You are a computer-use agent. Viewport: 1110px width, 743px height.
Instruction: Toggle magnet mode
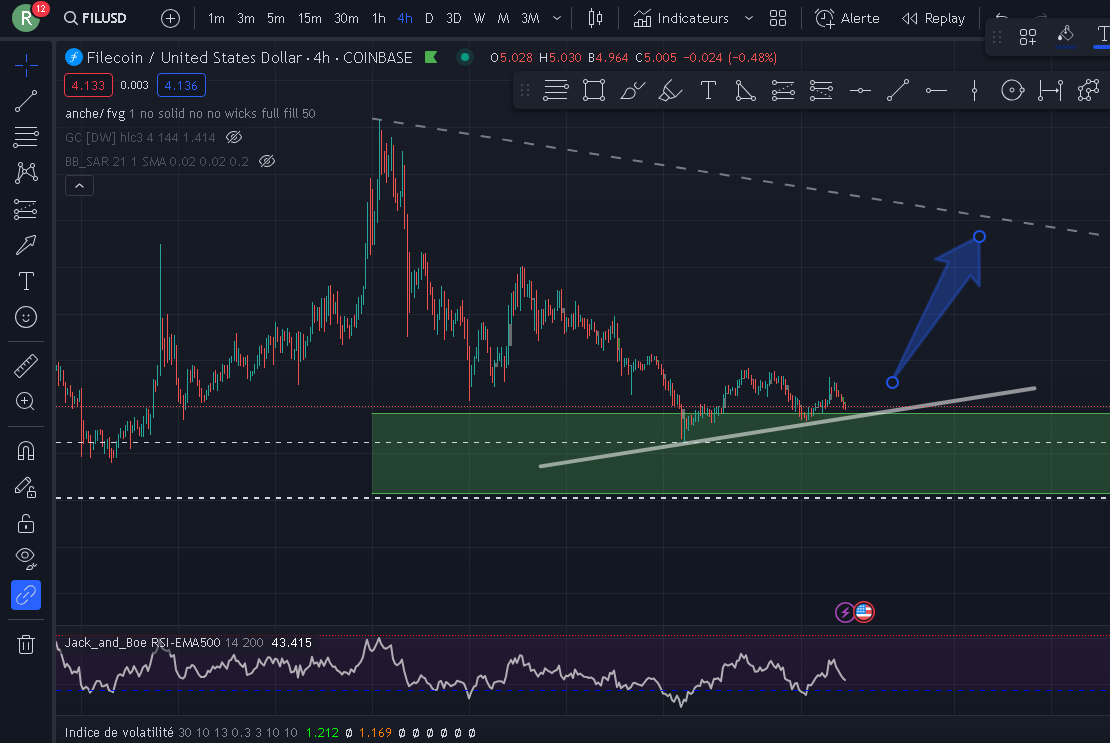click(26, 451)
